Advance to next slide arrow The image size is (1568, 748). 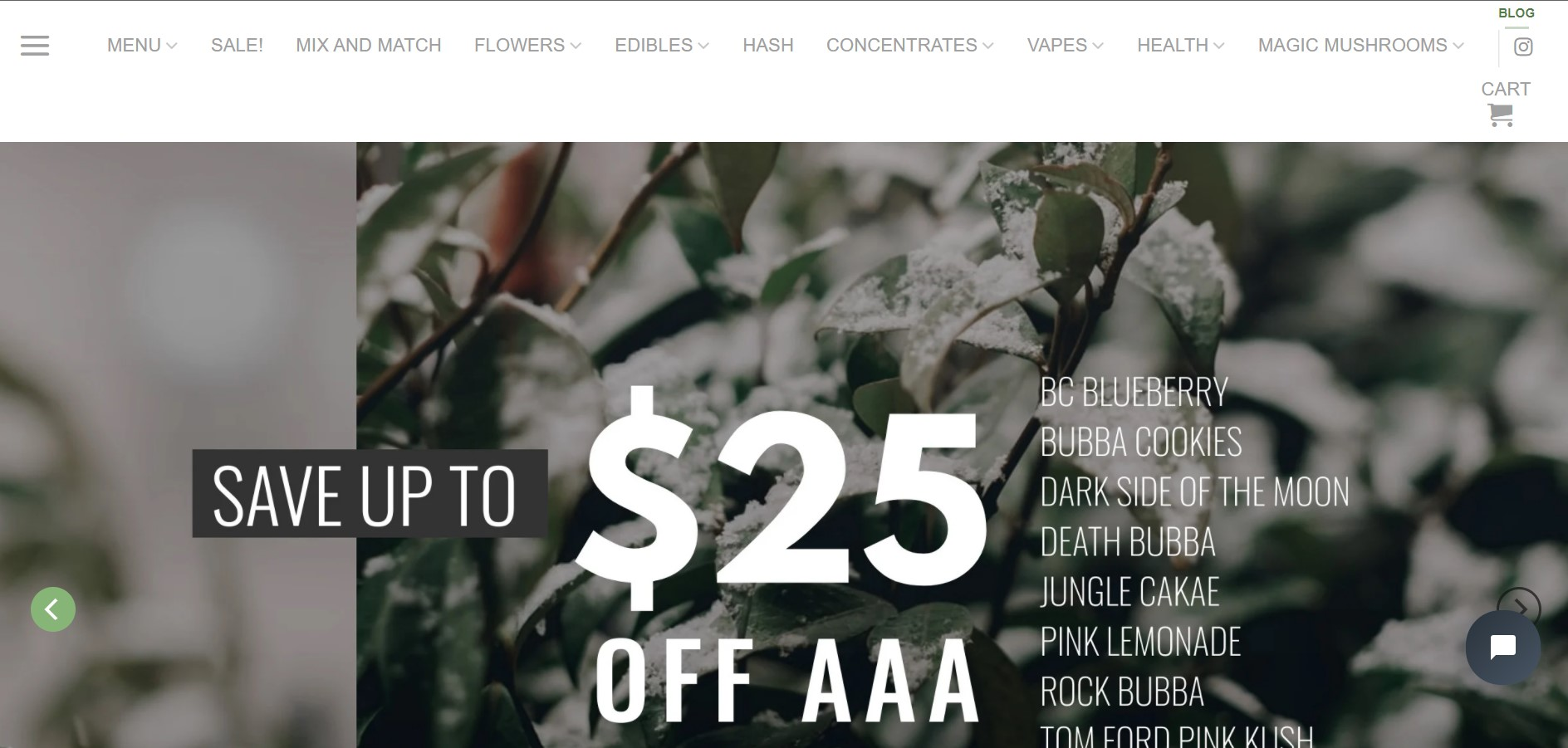[x=1519, y=609]
